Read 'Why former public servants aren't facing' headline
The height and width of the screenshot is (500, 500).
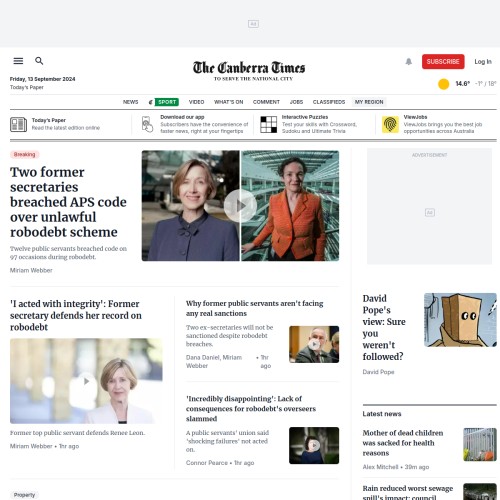click(x=254, y=308)
